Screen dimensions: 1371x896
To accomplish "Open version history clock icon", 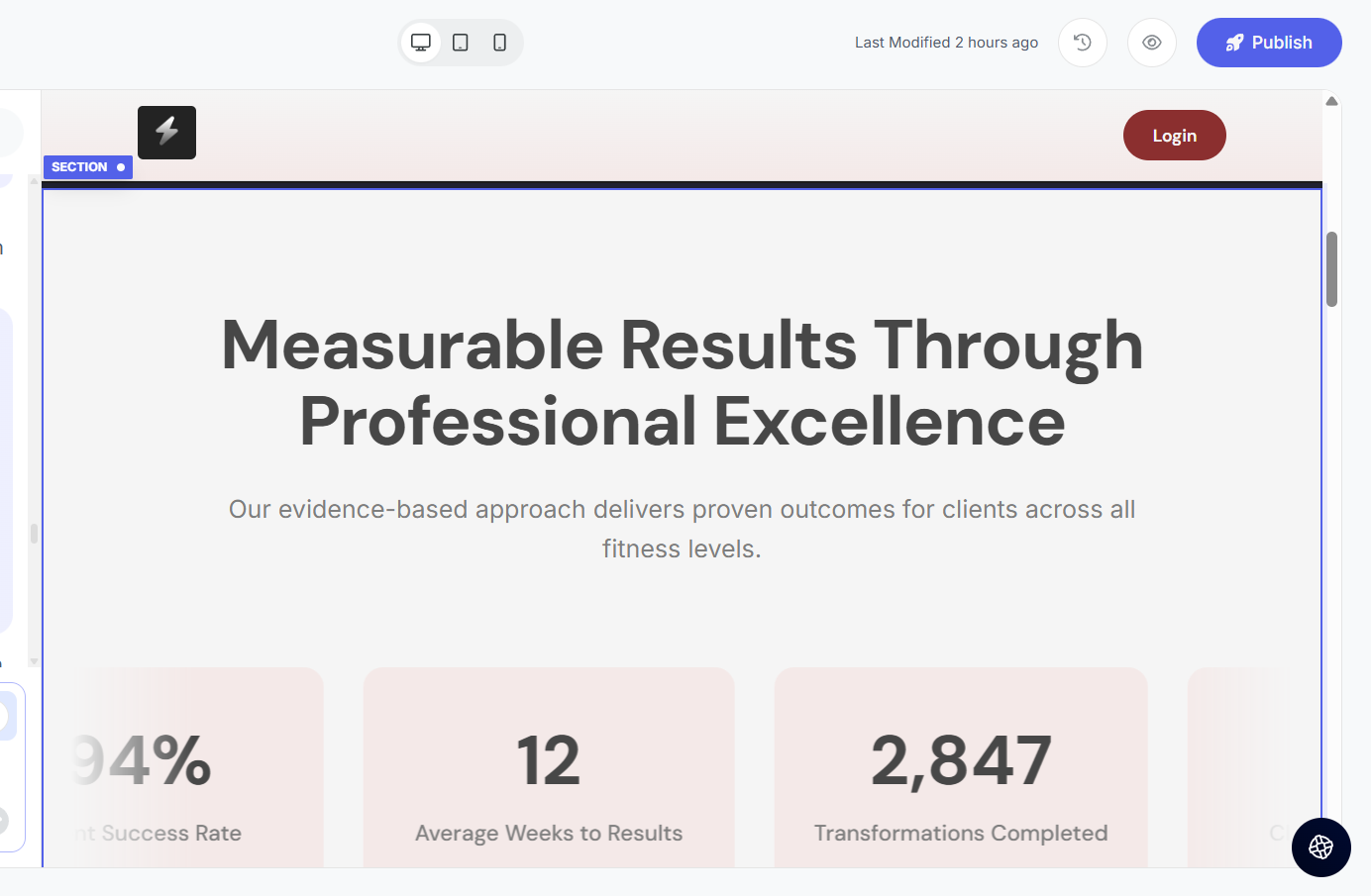I will 1082,43.
